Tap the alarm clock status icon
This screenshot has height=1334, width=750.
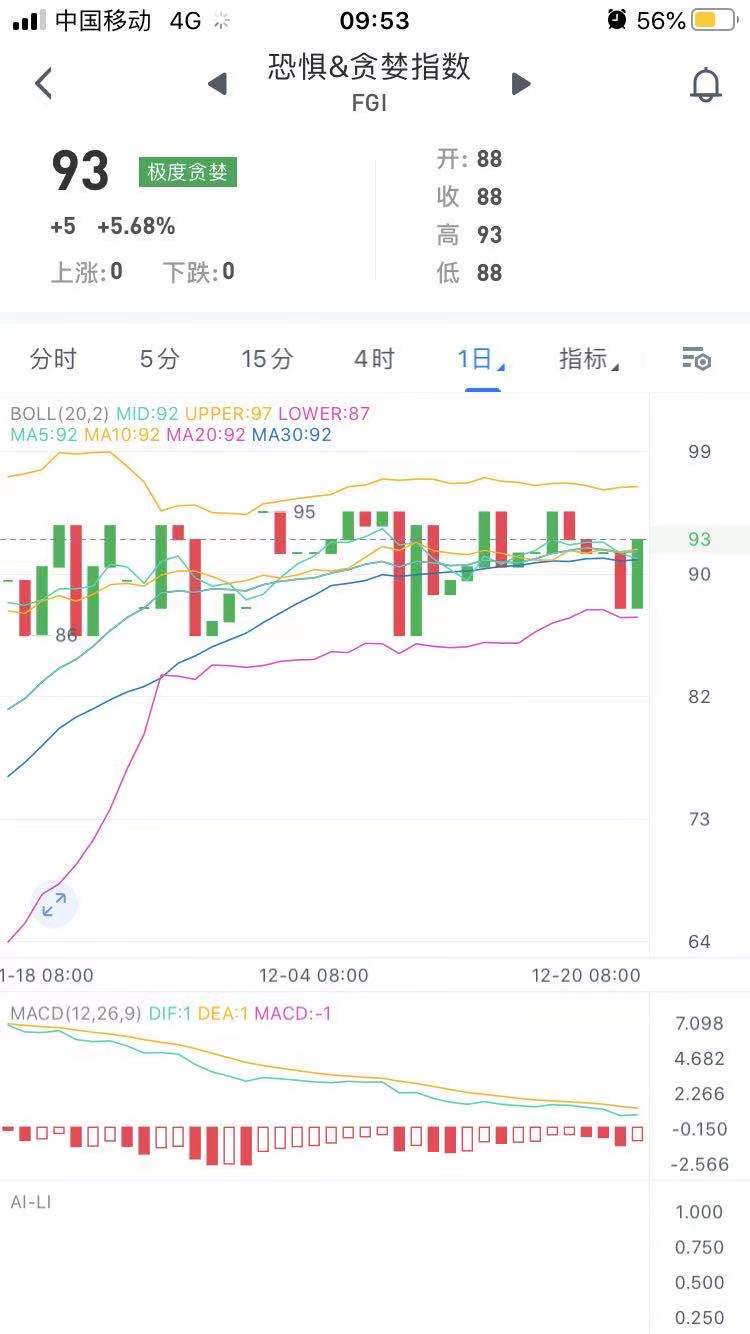click(616, 20)
